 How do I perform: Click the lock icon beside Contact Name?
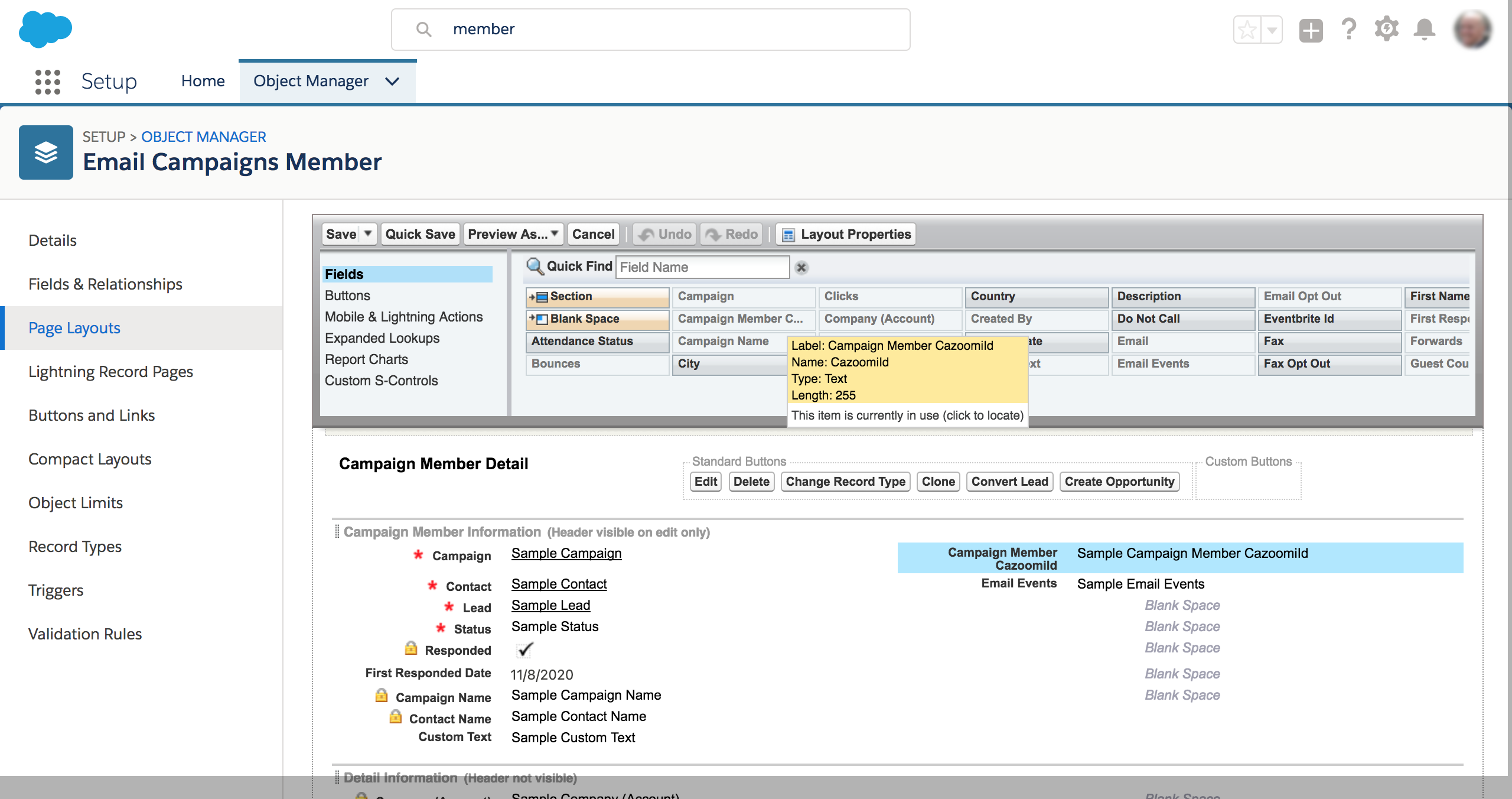[x=396, y=717]
